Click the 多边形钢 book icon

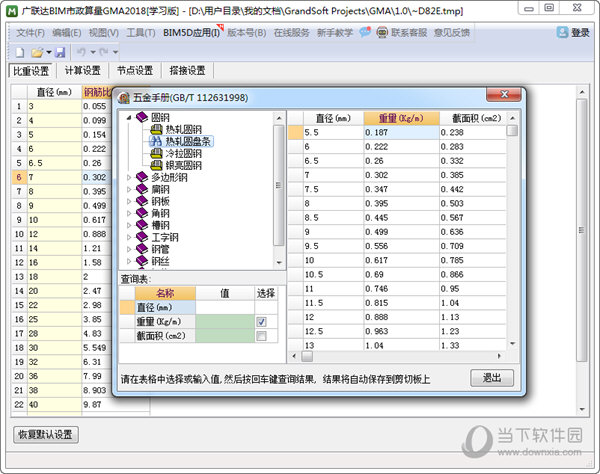142,177
